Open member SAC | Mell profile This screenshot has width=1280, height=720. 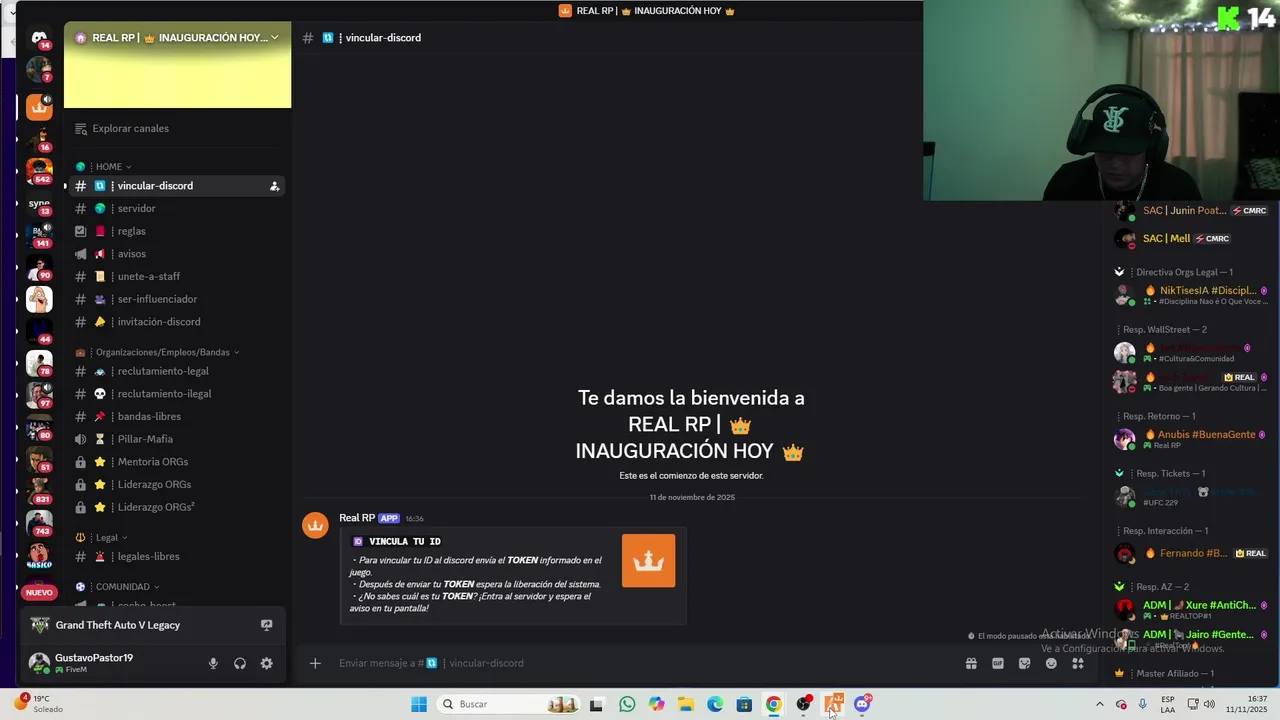1192,239
